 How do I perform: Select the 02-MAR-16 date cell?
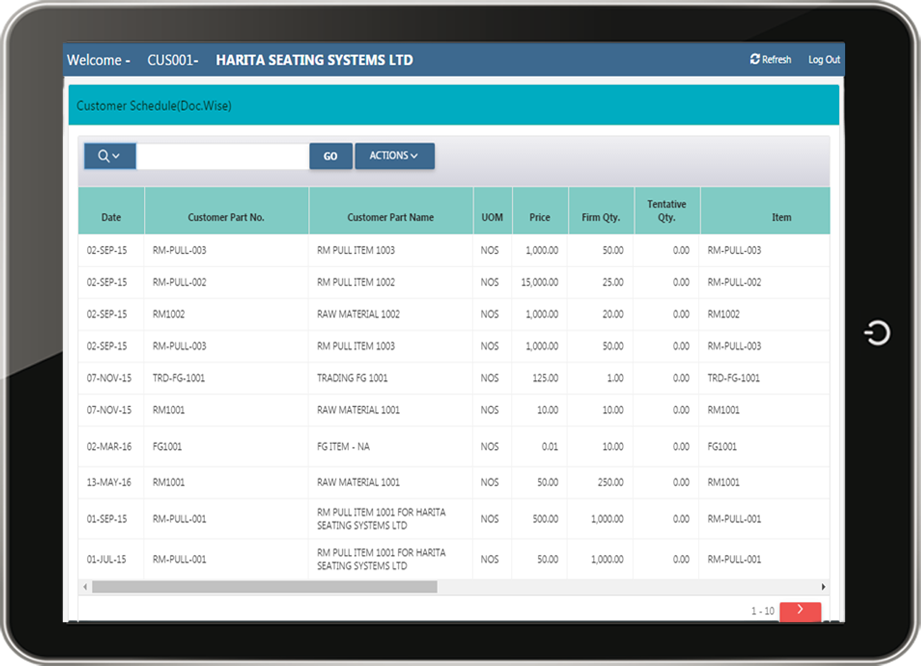pos(109,446)
